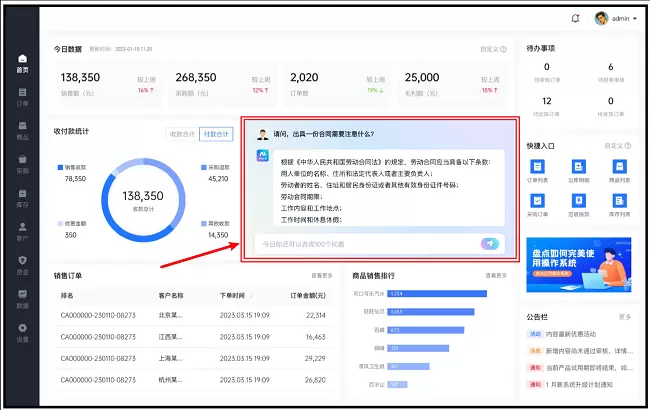The width and height of the screenshot is (650, 410).
Task: Switch to the 收款合计 tab
Action: coord(182,133)
